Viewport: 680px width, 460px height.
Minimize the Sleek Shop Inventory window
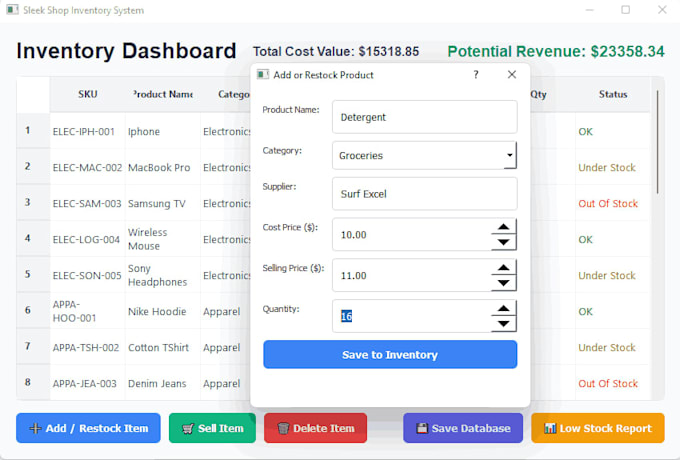pos(589,10)
